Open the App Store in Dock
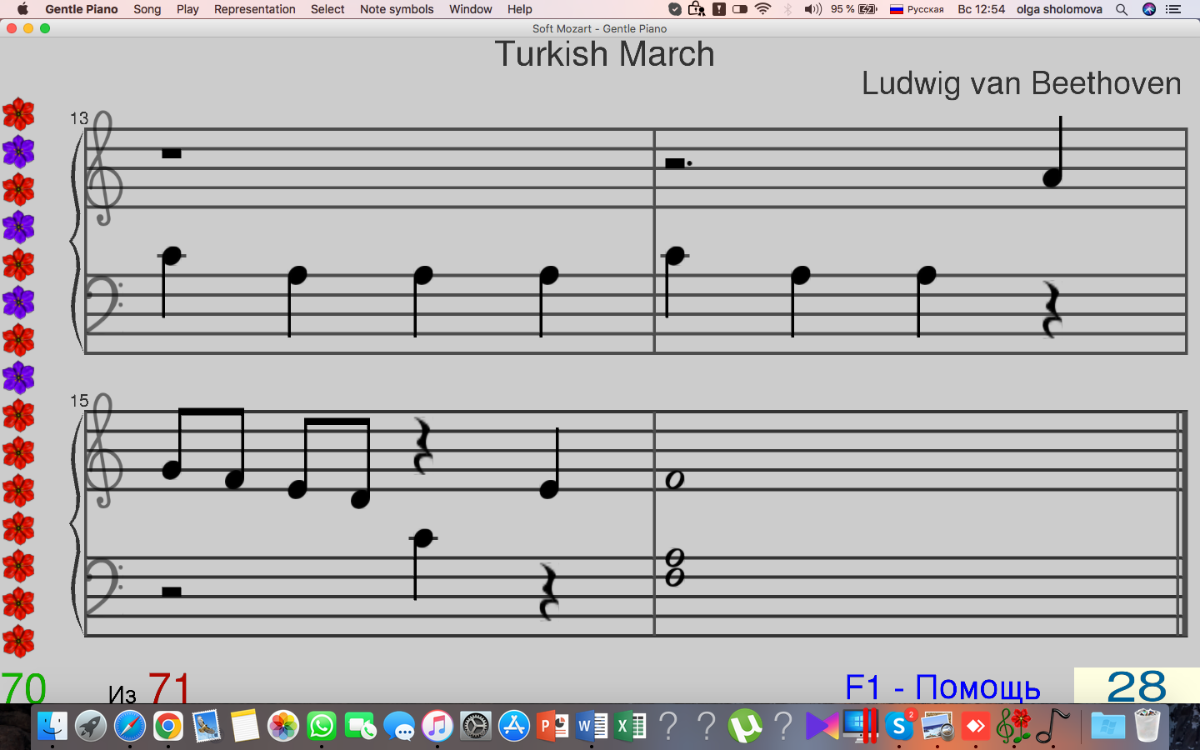The height and width of the screenshot is (750, 1200). [514, 726]
